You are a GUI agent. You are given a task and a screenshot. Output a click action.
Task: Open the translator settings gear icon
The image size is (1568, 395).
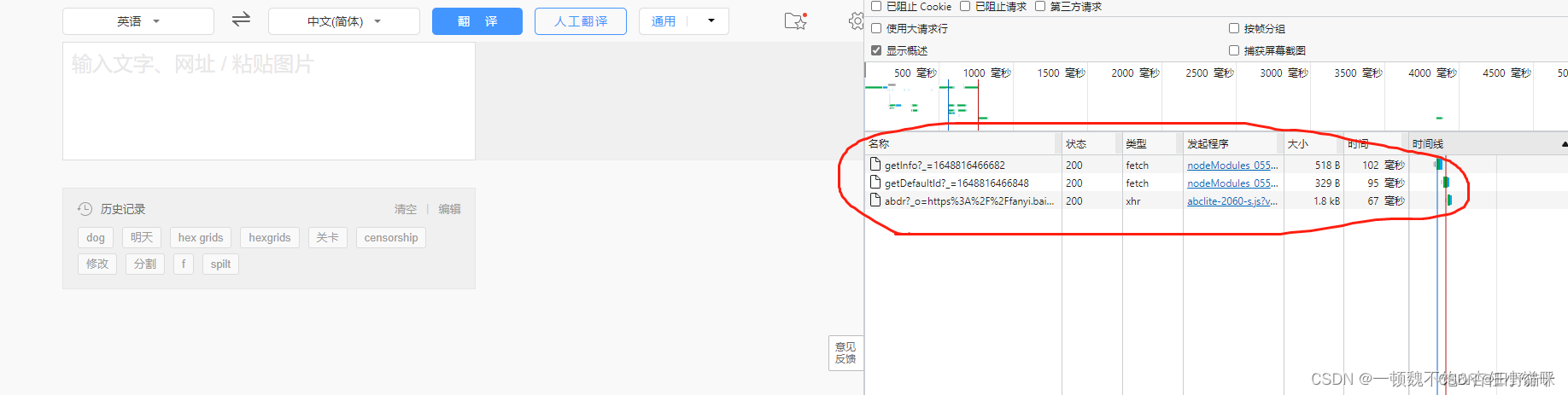coord(856,20)
